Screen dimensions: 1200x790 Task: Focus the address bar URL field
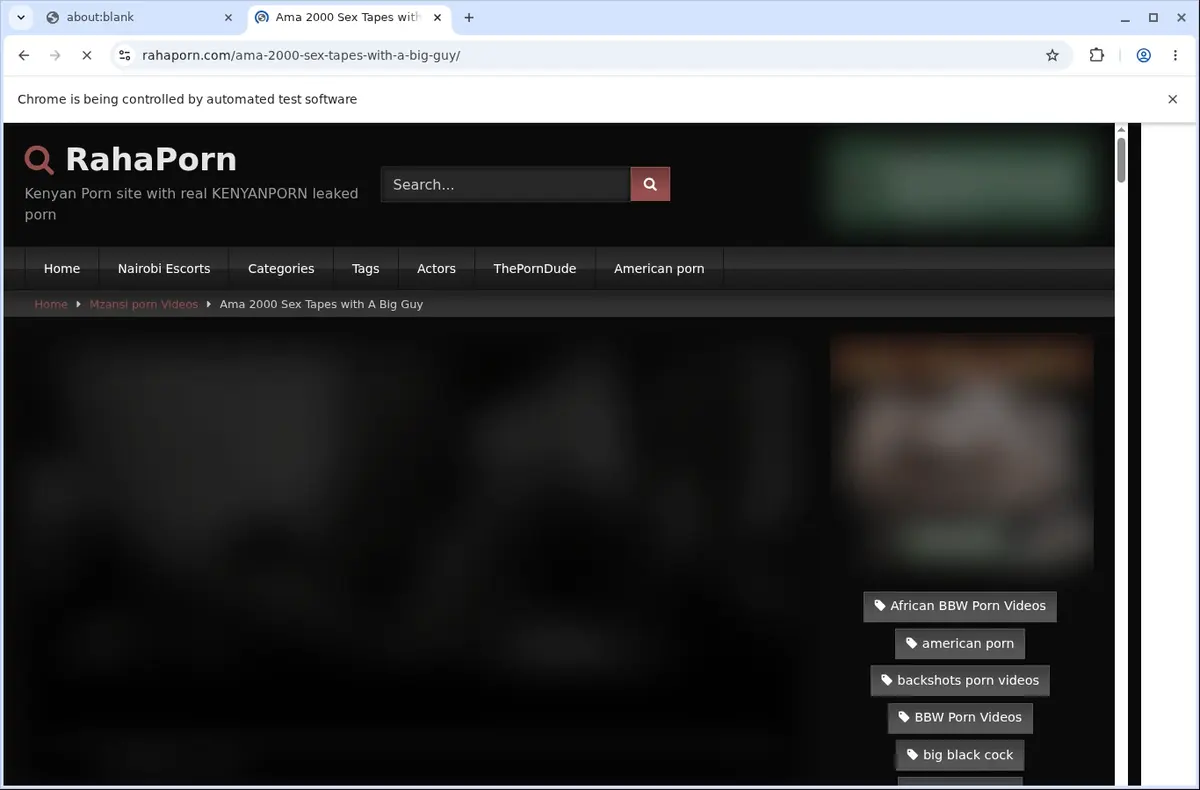[x=590, y=56]
